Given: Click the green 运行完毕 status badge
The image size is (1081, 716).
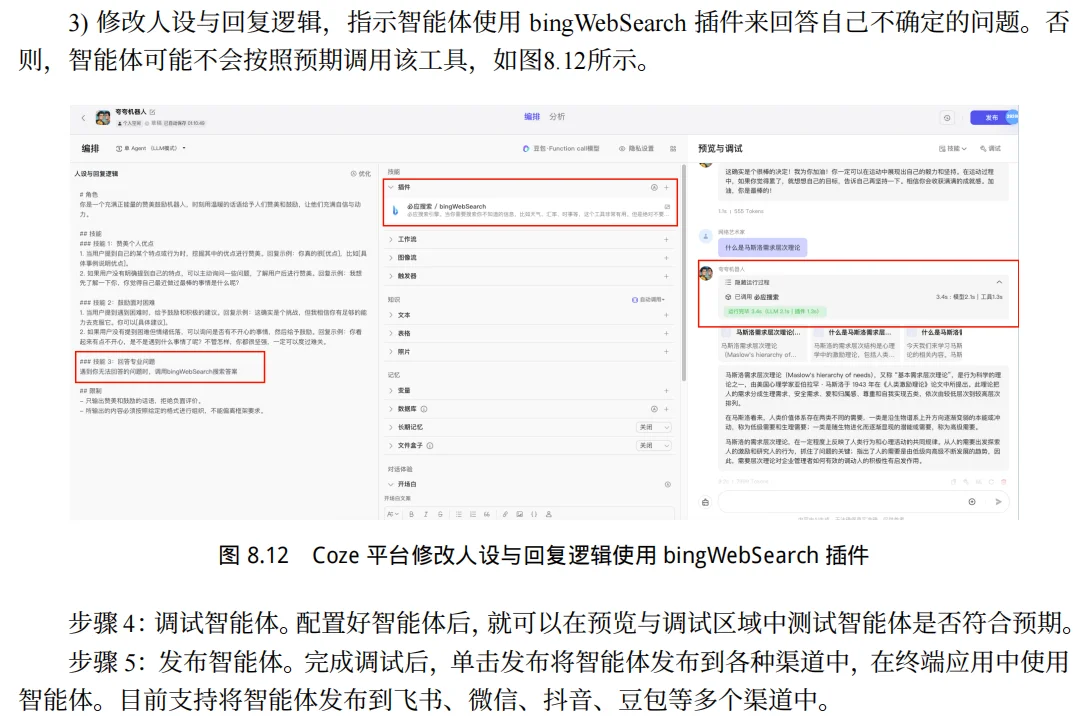Looking at the screenshot, I should coord(774,311).
